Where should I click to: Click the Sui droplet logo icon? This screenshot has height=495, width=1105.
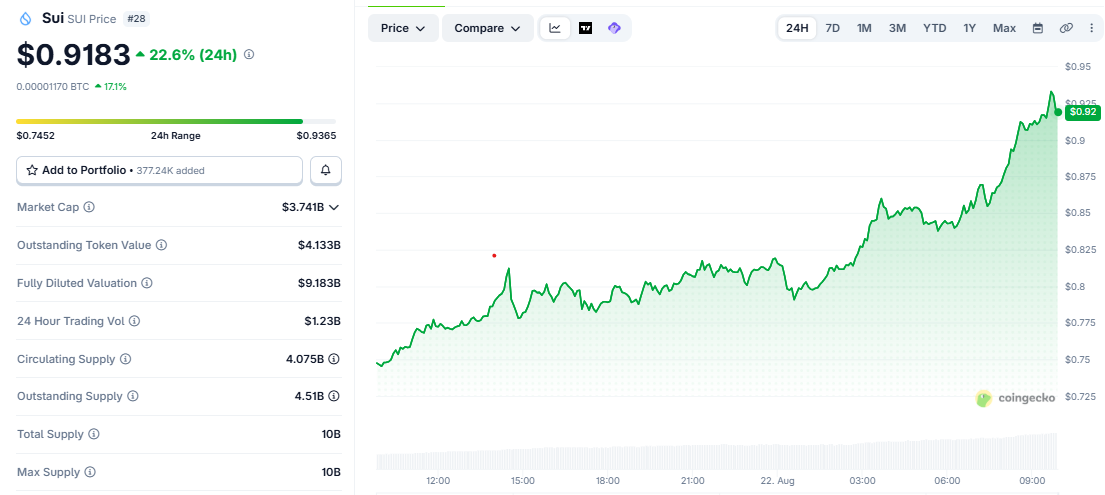pyautogui.click(x=26, y=18)
